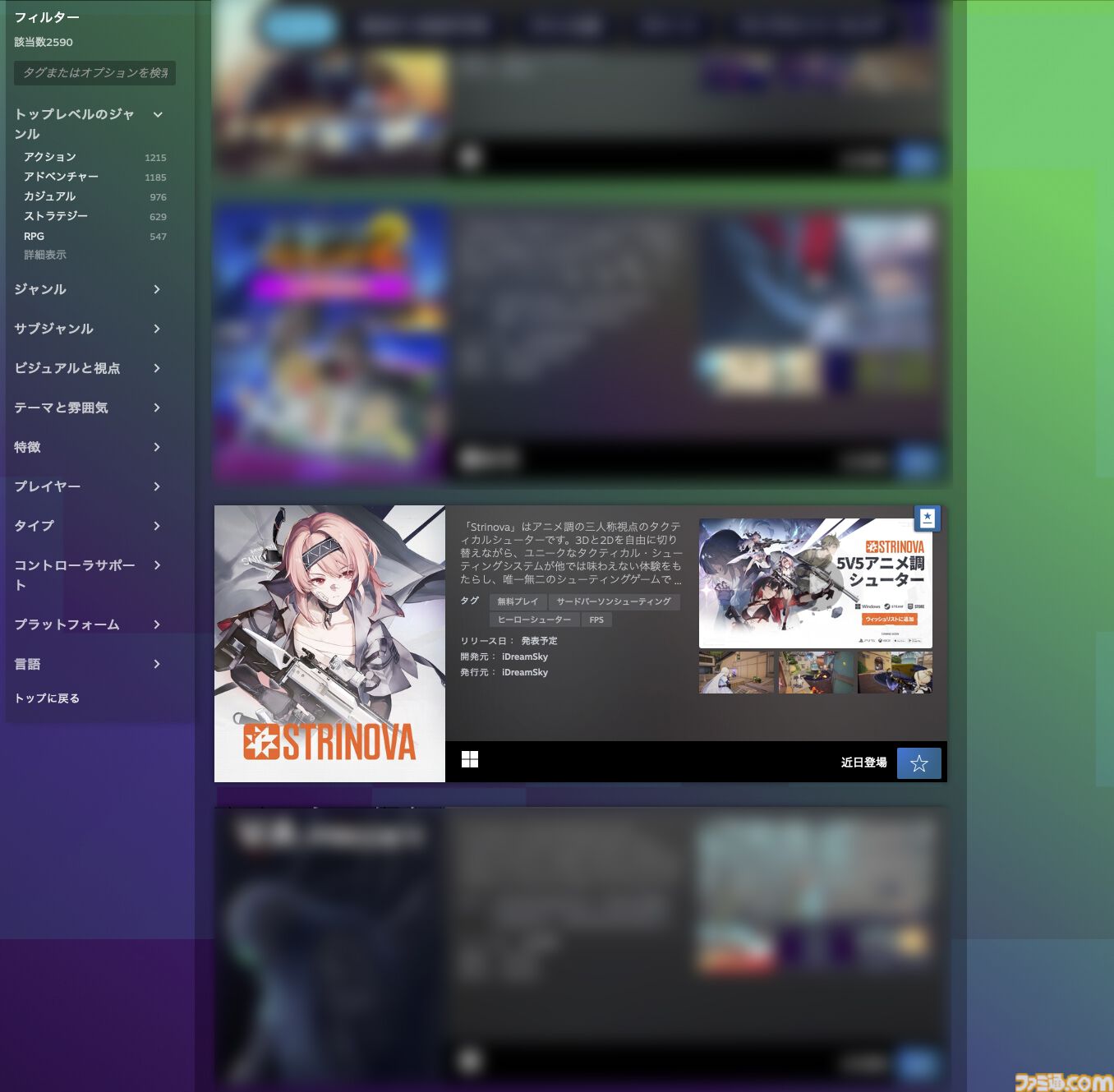This screenshot has width=1114, height=1092.
Task: Open the third small Strinova screenshot
Action: [895, 672]
